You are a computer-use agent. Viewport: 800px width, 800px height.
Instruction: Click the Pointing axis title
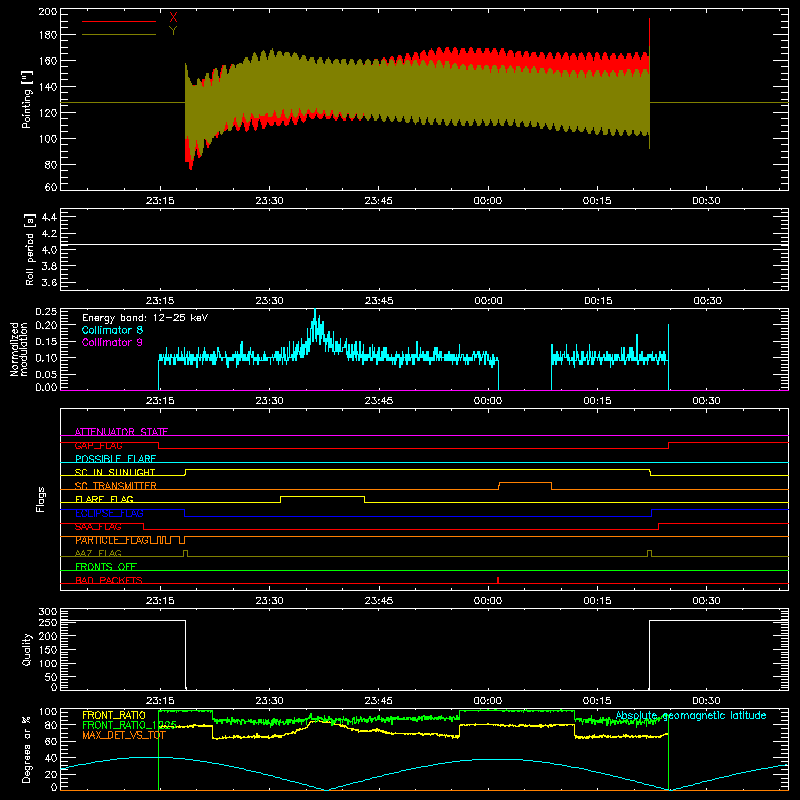27,99
